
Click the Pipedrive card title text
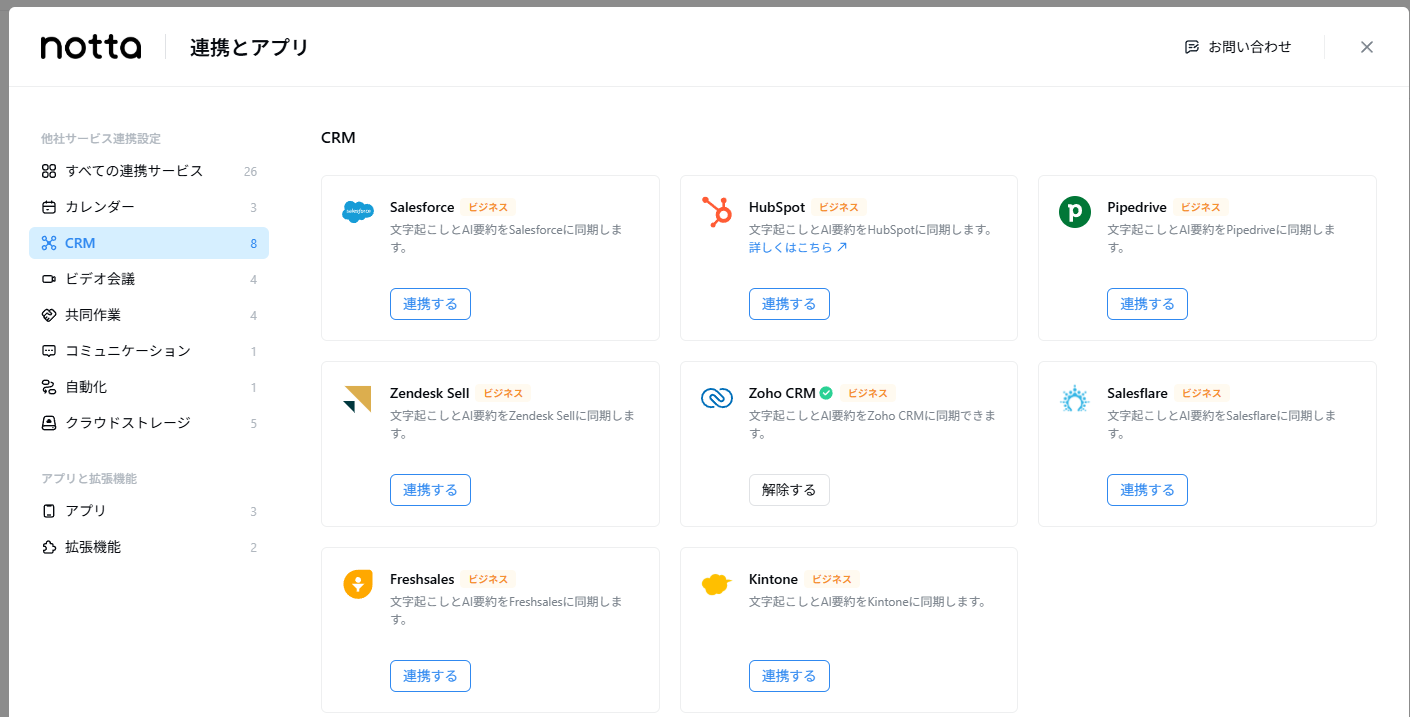[1137, 207]
